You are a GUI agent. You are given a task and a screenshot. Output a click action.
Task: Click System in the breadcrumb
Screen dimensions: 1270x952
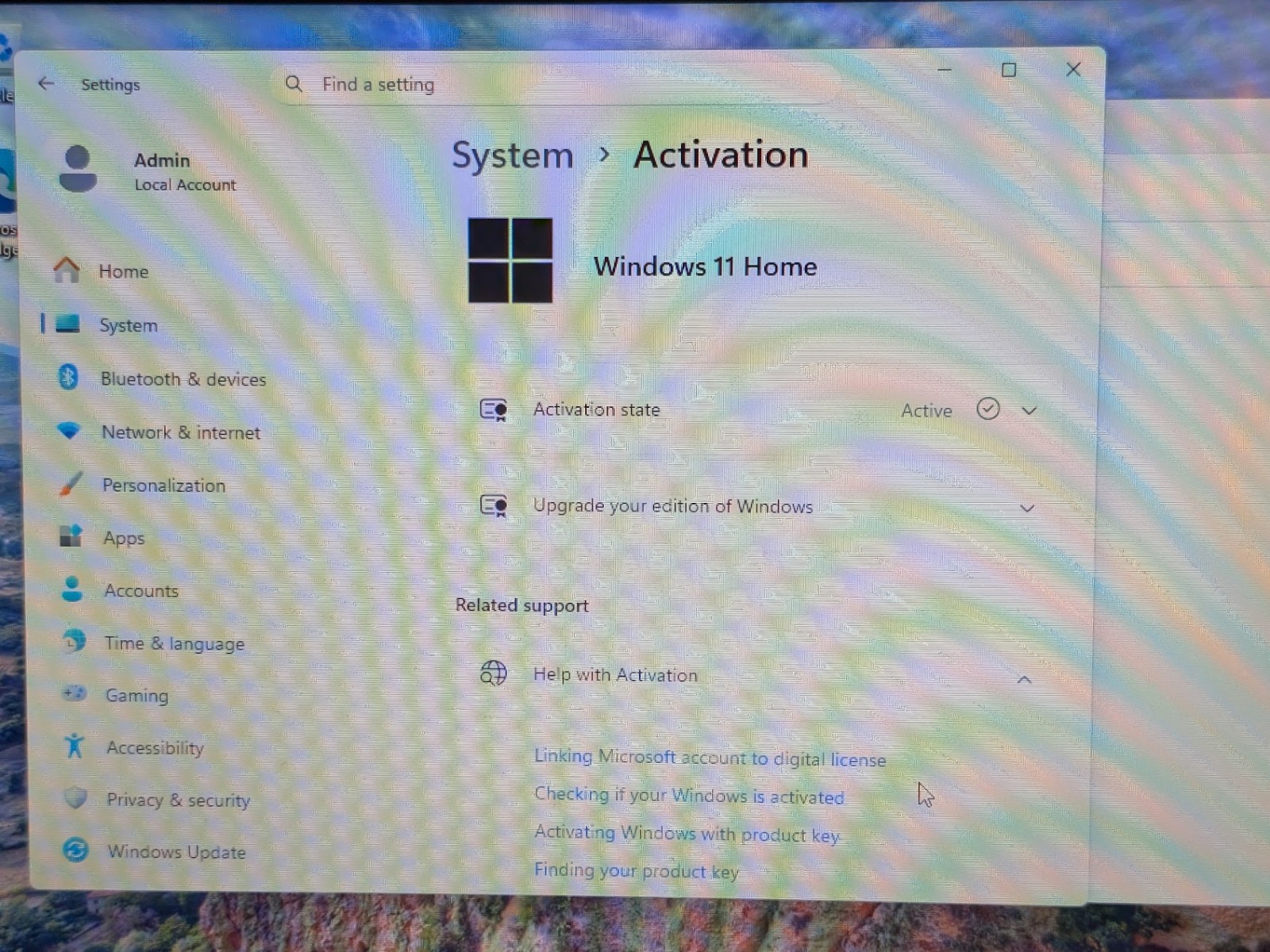(x=512, y=155)
